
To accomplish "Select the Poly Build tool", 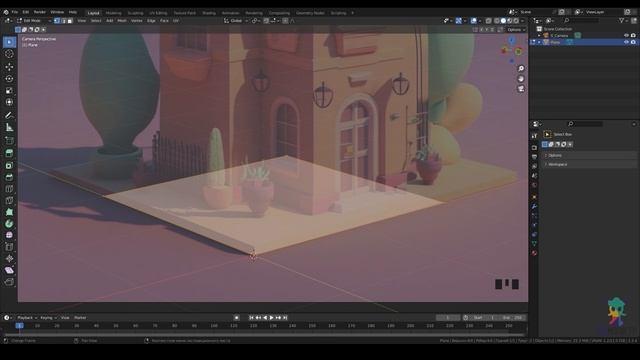I will coord(9,212).
